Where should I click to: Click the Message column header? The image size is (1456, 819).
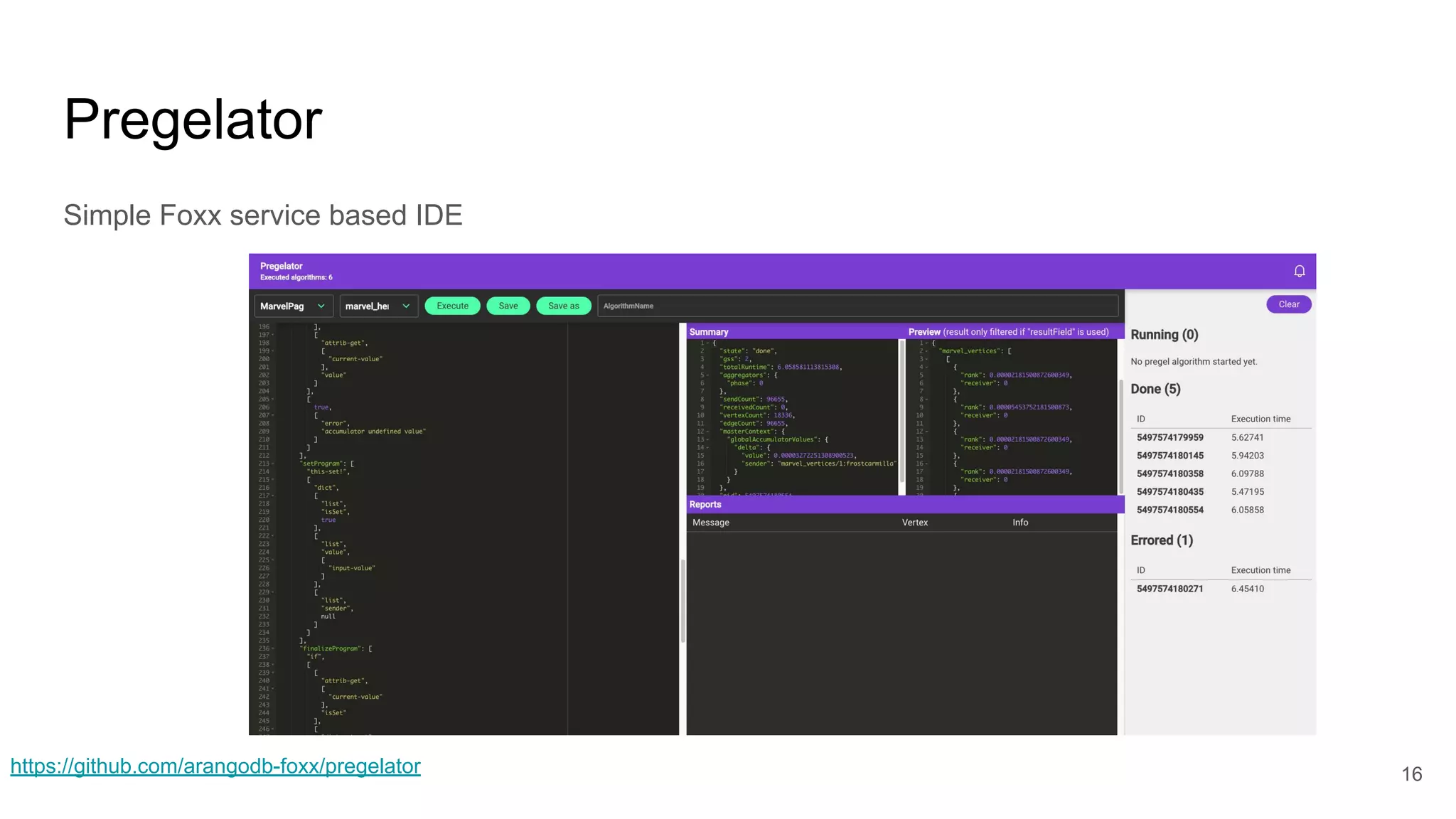(710, 523)
